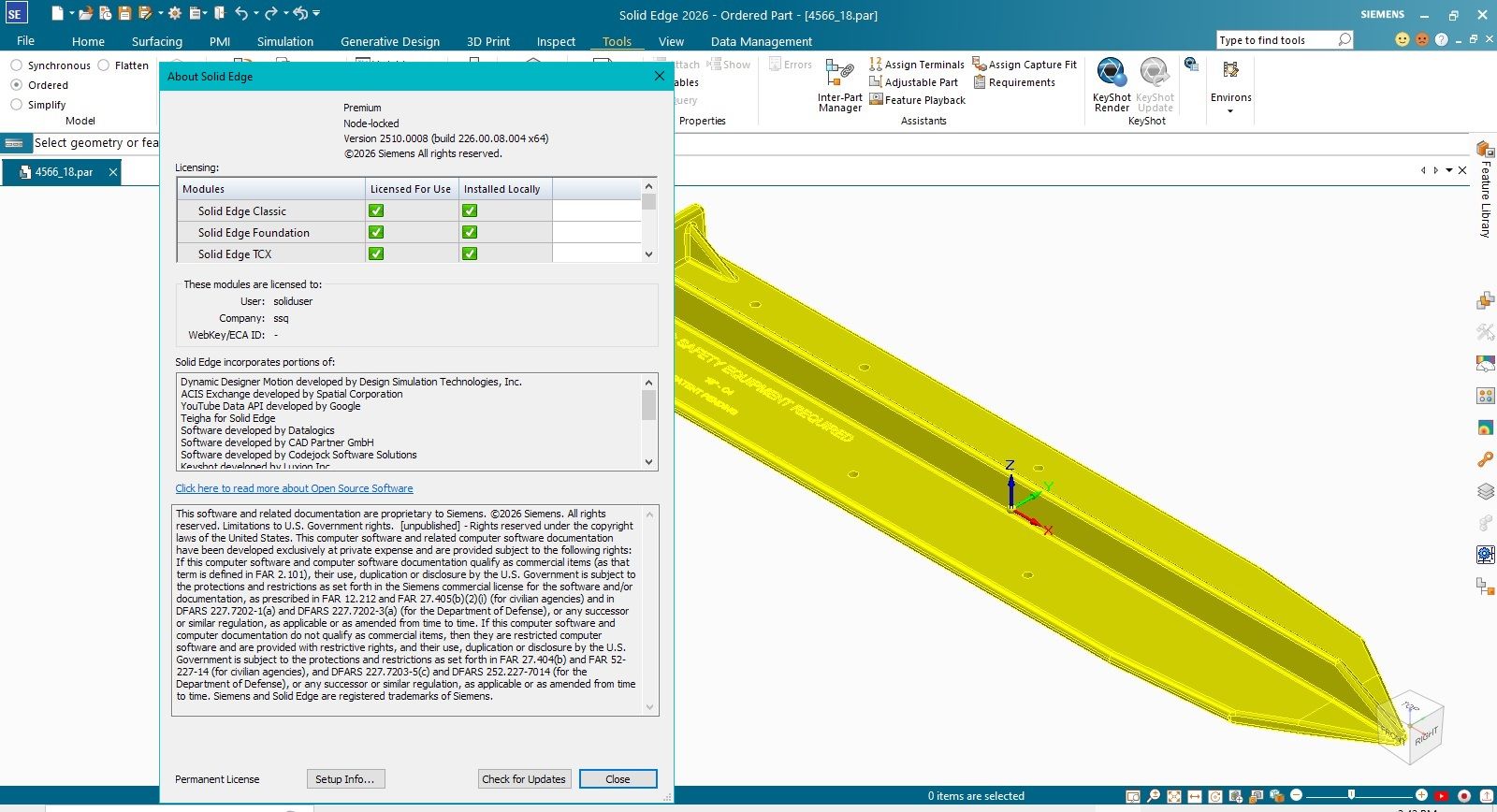Expand the Environs dropdown

(1230, 110)
